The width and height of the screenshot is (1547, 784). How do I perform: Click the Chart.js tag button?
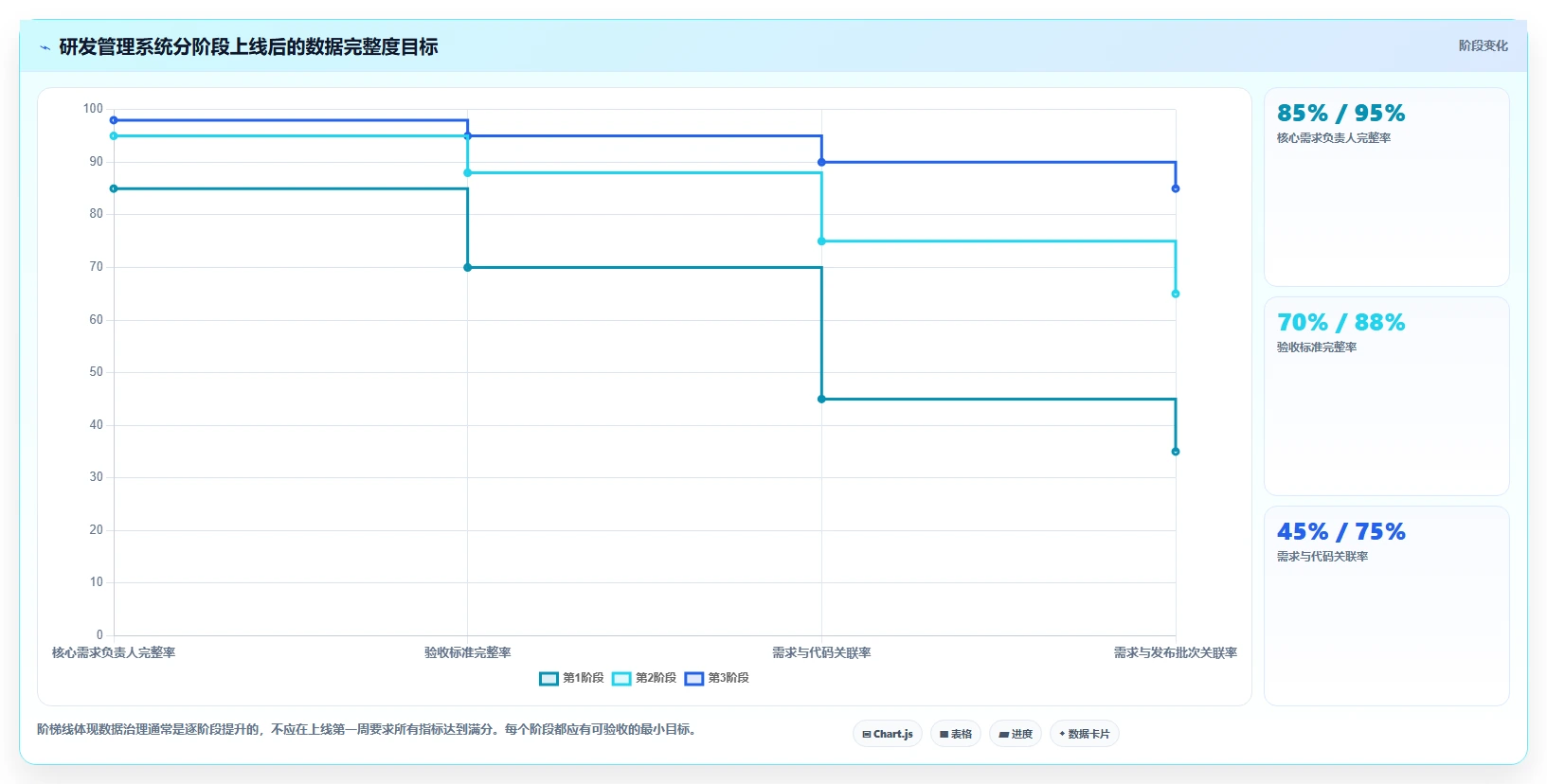[x=888, y=734]
